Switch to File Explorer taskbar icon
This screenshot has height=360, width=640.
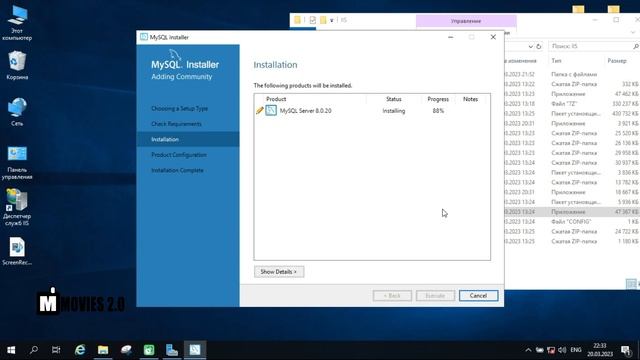(103, 350)
